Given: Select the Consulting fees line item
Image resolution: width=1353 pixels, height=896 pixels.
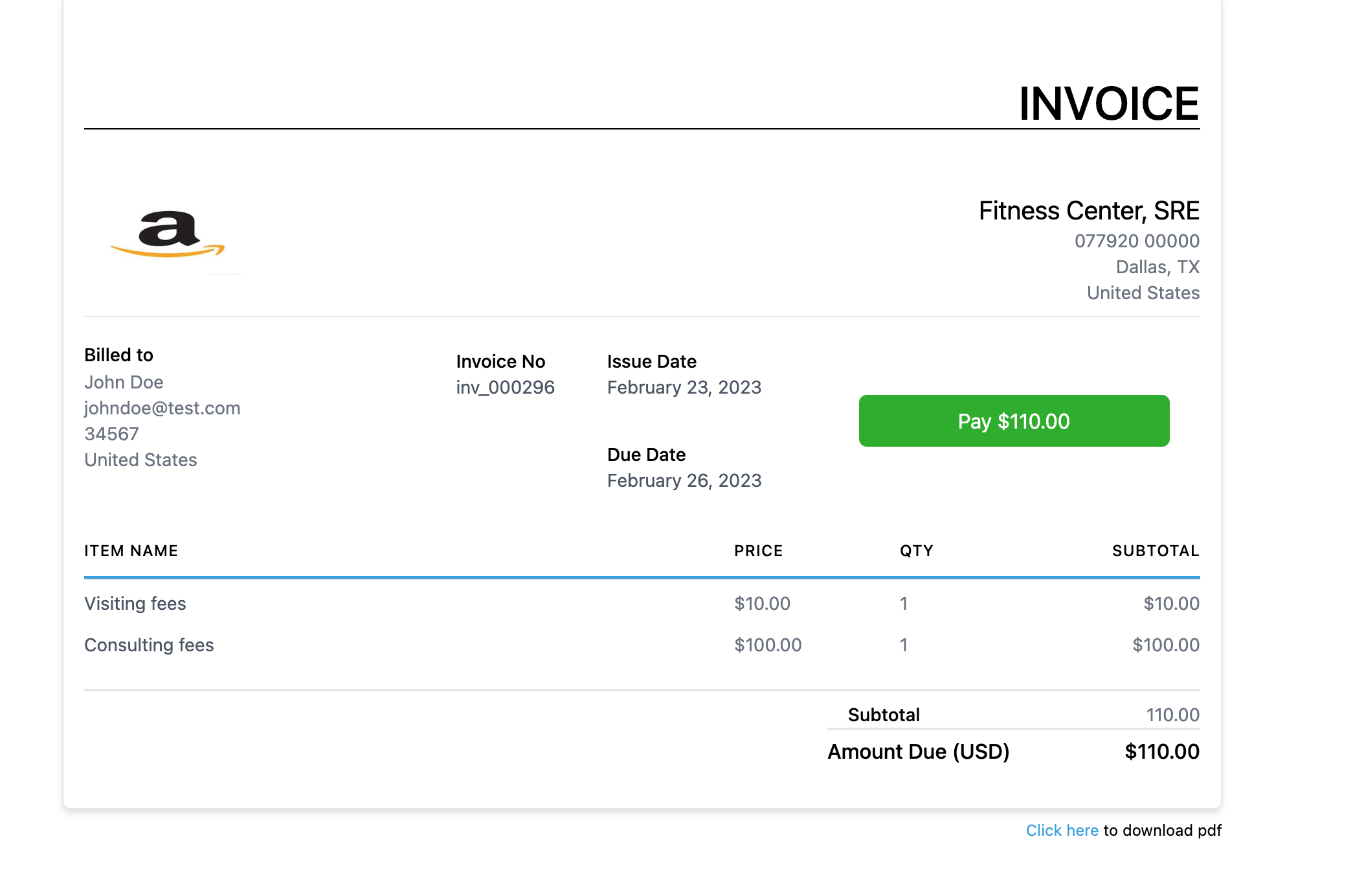Looking at the screenshot, I should [x=149, y=645].
